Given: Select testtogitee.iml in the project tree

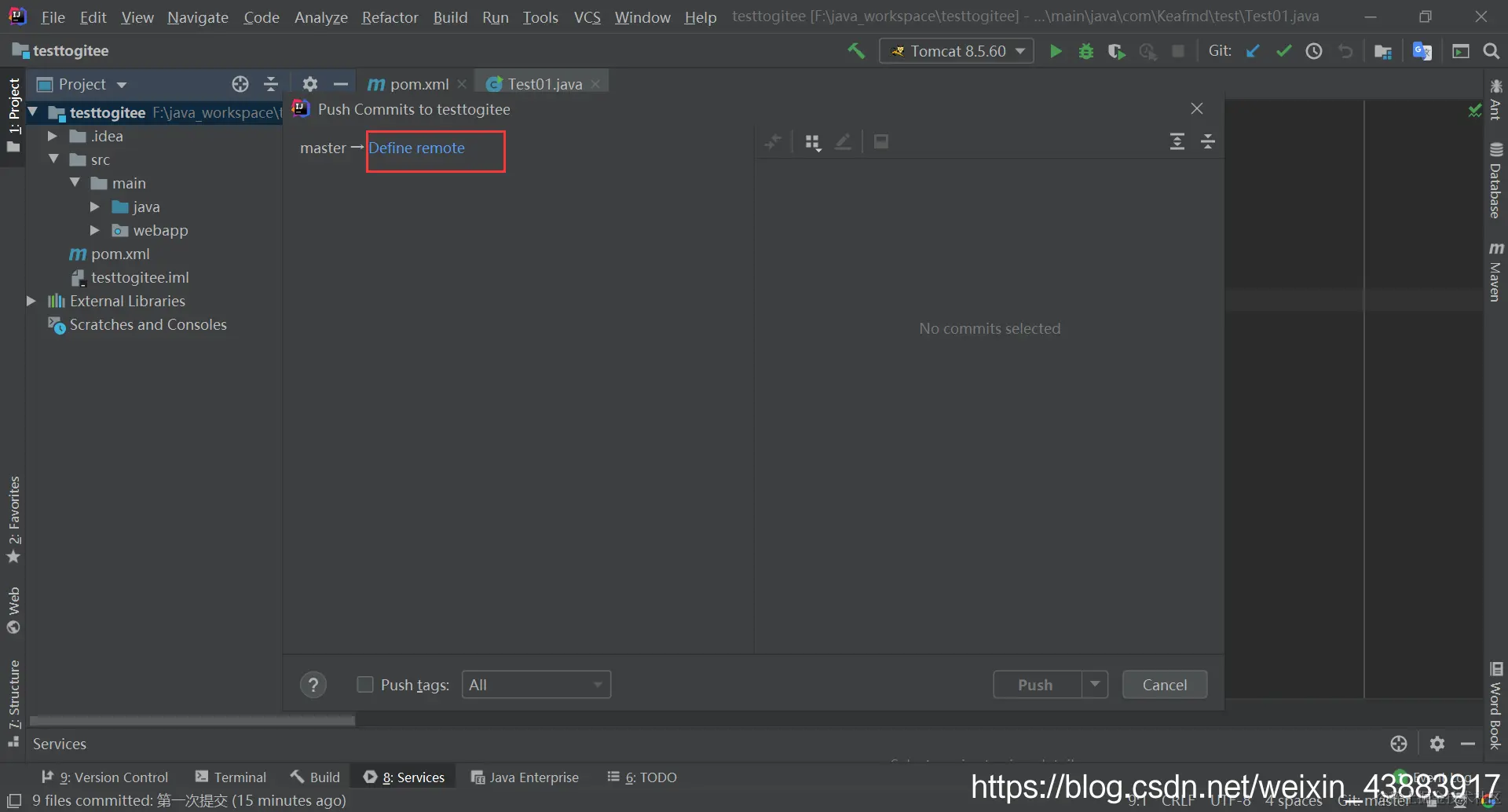Looking at the screenshot, I should pos(140,277).
